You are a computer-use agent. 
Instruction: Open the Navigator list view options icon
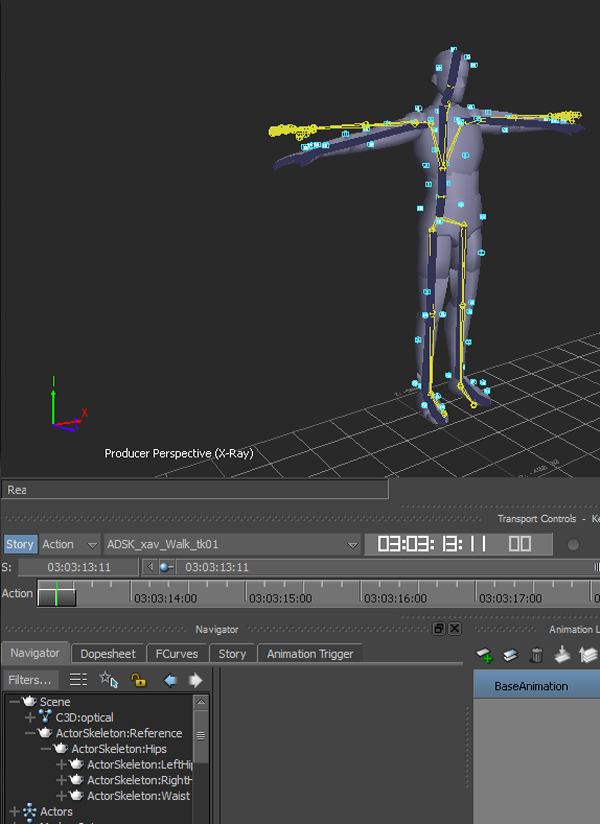point(78,679)
